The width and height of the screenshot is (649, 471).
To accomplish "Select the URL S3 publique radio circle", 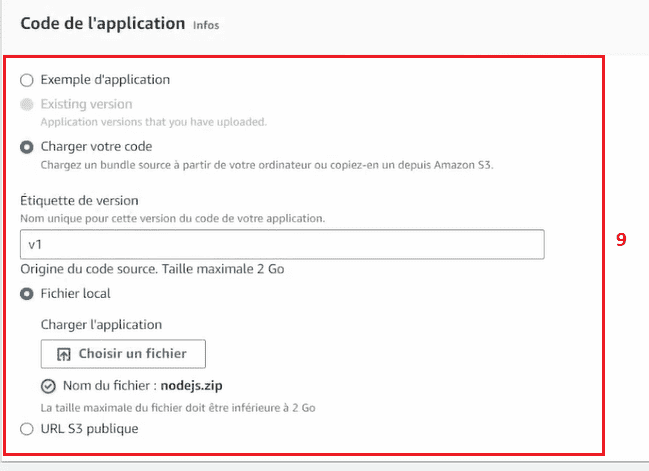I will [x=27, y=429].
